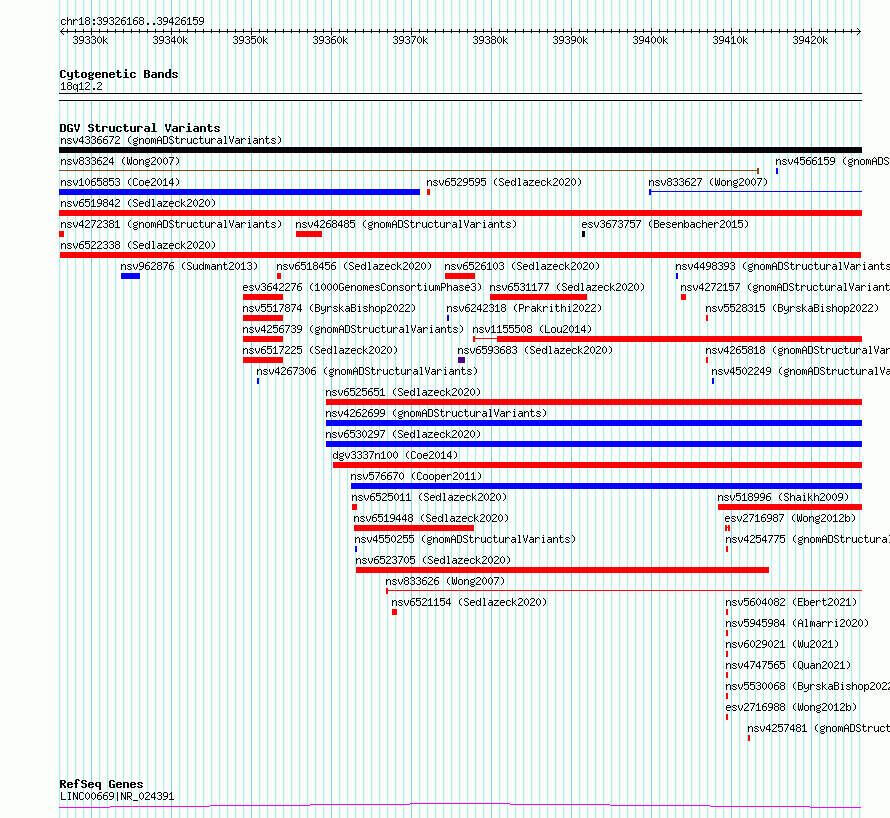The image size is (890, 818).
Task: Click the chr18:39326168..39426159 coordinates text
Action: 132,21
